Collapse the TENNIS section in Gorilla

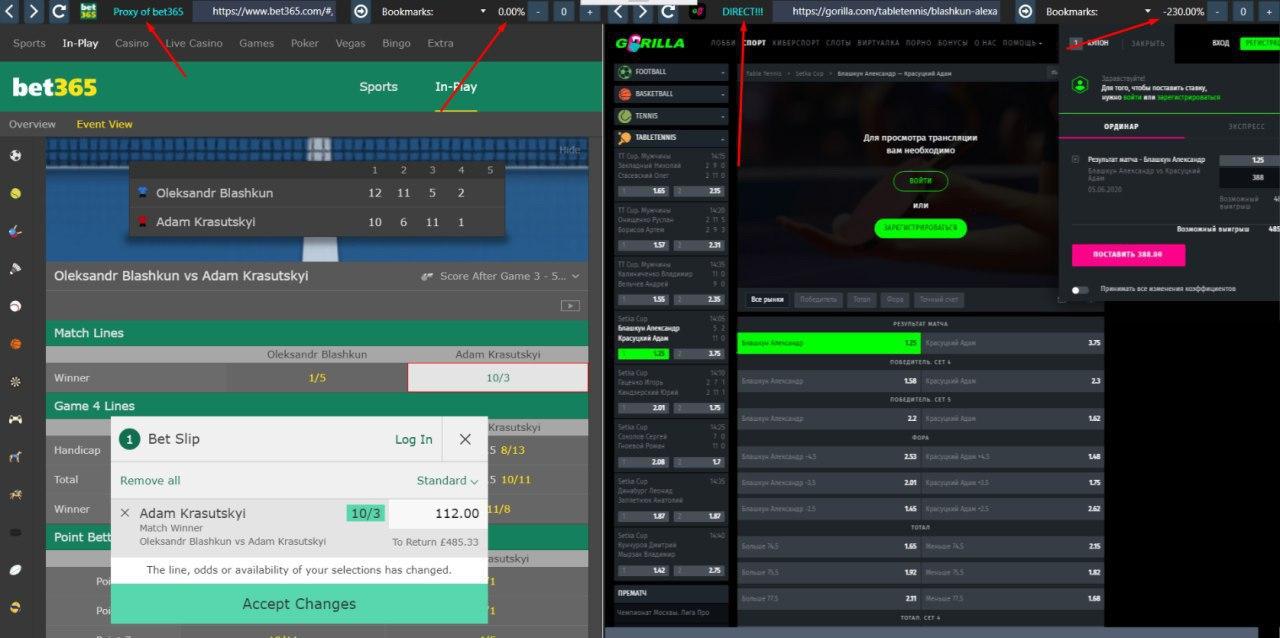coord(673,116)
